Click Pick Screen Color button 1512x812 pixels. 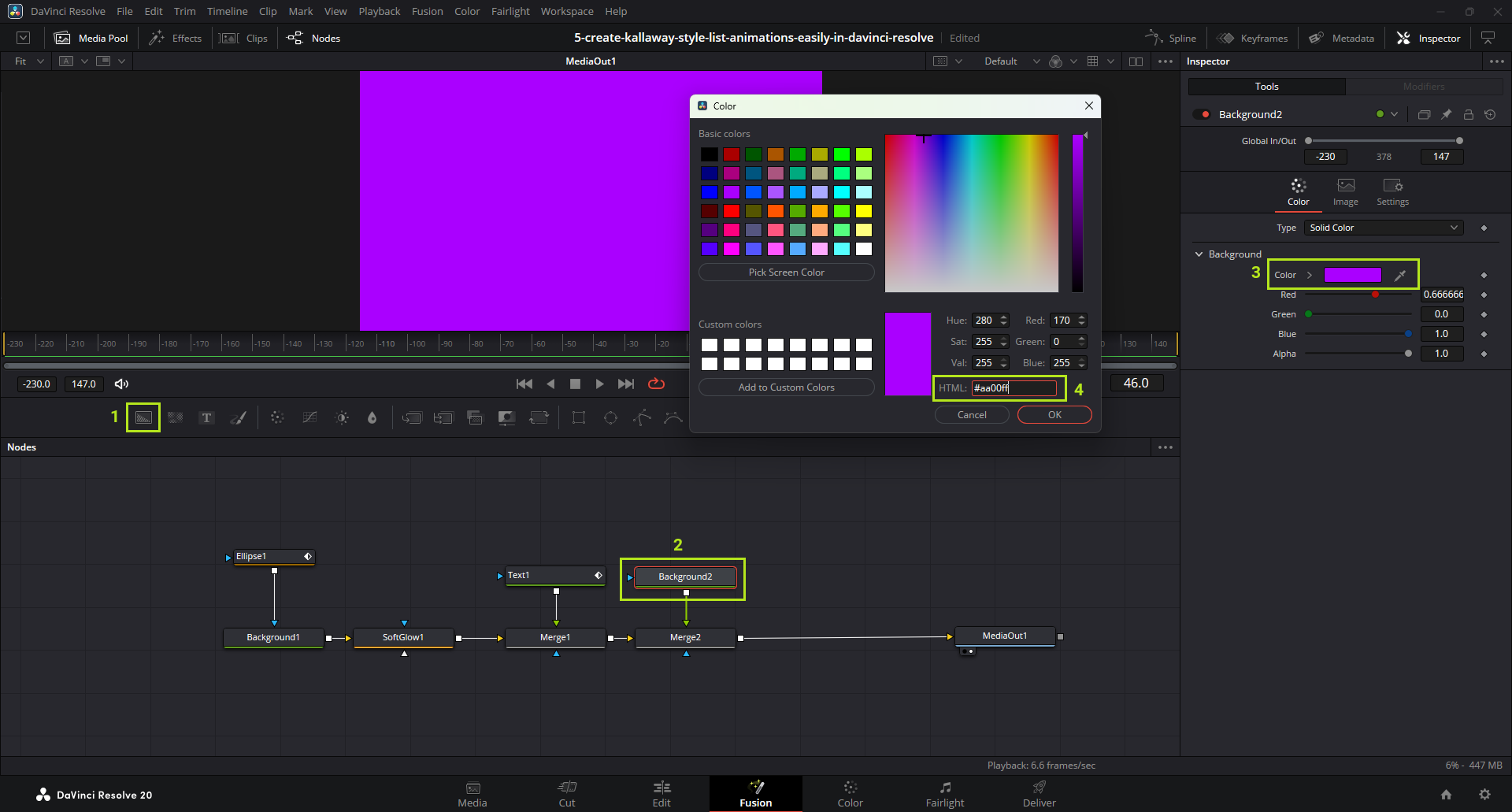pyautogui.click(x=786, y=273)
